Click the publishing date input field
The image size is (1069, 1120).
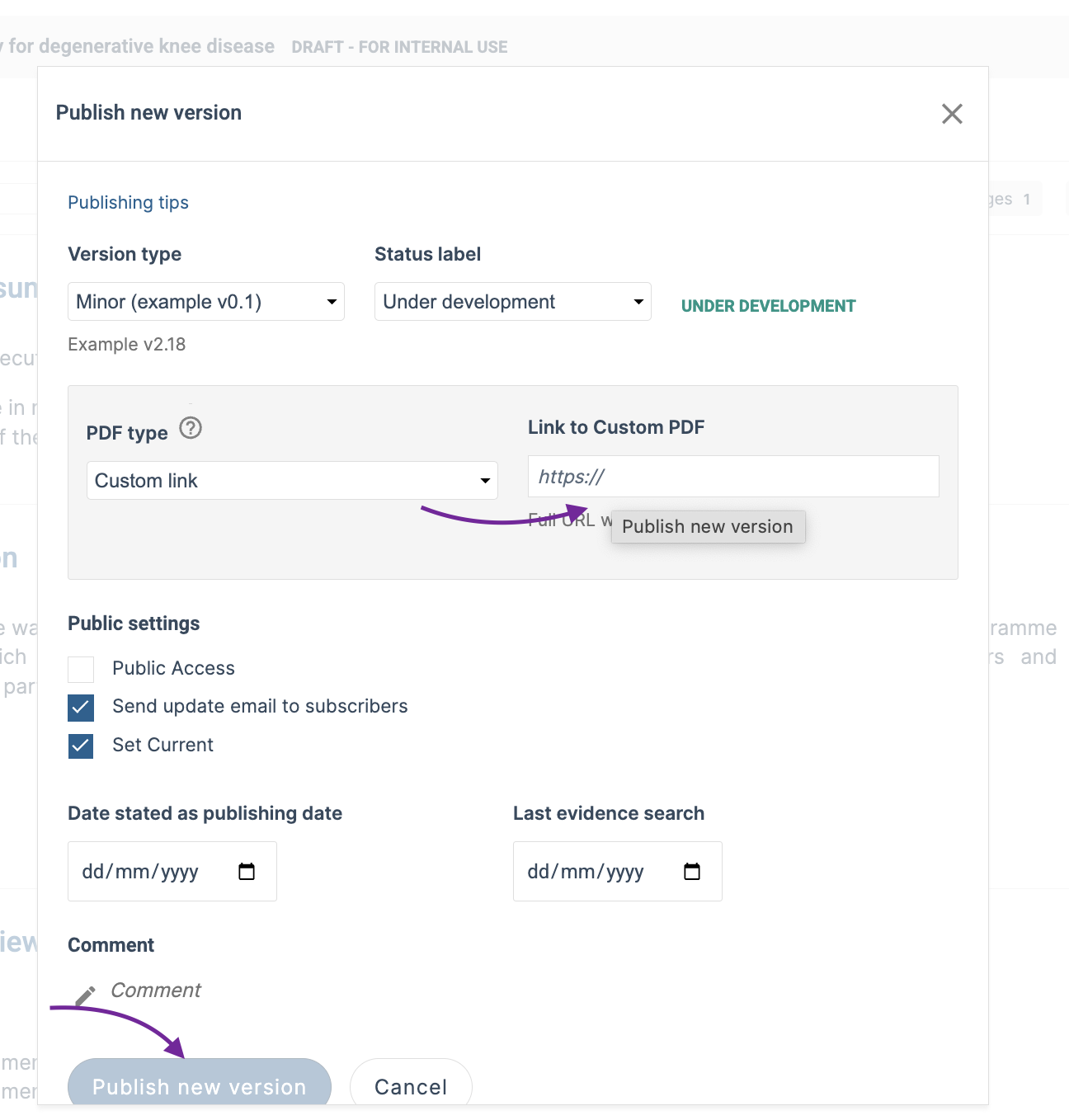pyautogui.click(x=172, y=872)
